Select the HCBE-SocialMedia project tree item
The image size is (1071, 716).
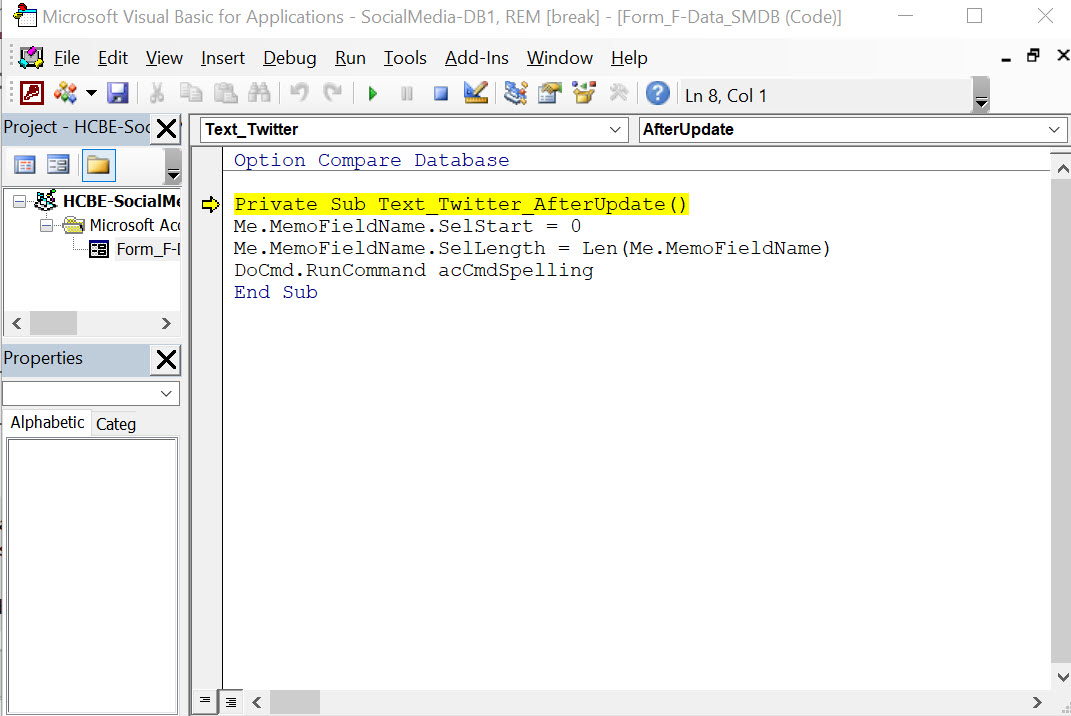coord(122,201)
